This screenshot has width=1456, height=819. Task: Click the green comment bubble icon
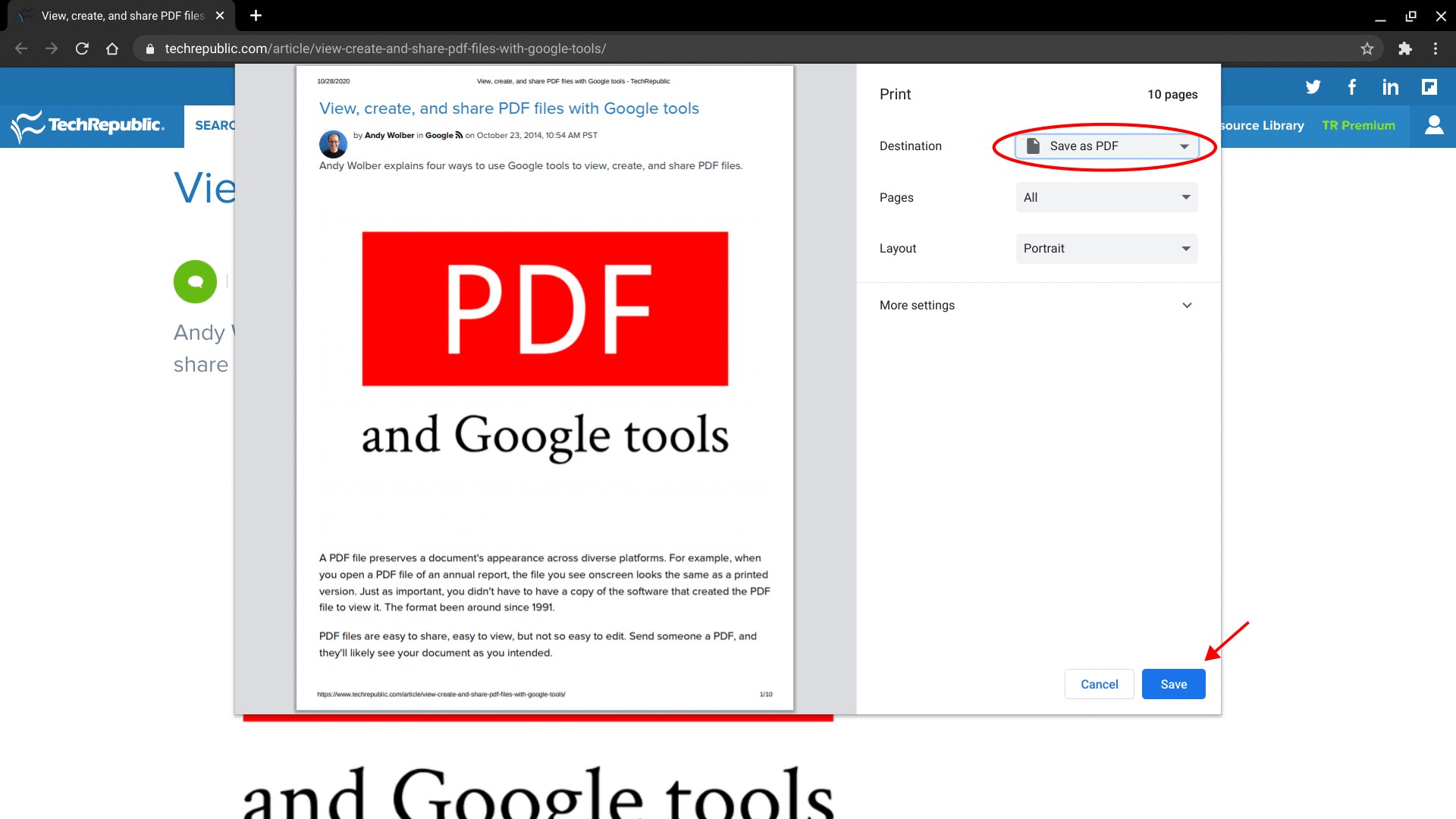point(195,281)
